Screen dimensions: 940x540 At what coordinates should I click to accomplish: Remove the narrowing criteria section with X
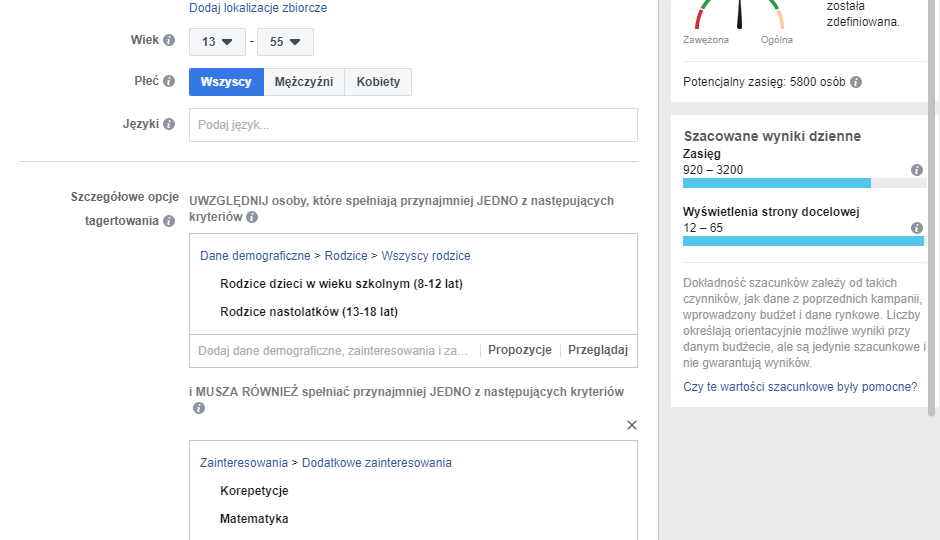click(x=631, y=425)
